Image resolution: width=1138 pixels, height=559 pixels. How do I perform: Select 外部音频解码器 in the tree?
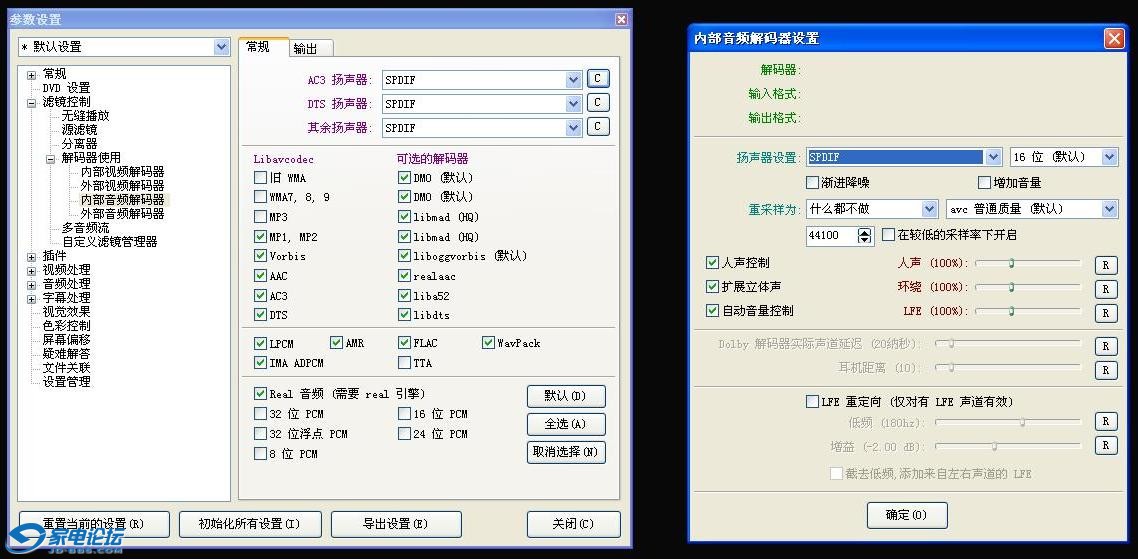123,214
